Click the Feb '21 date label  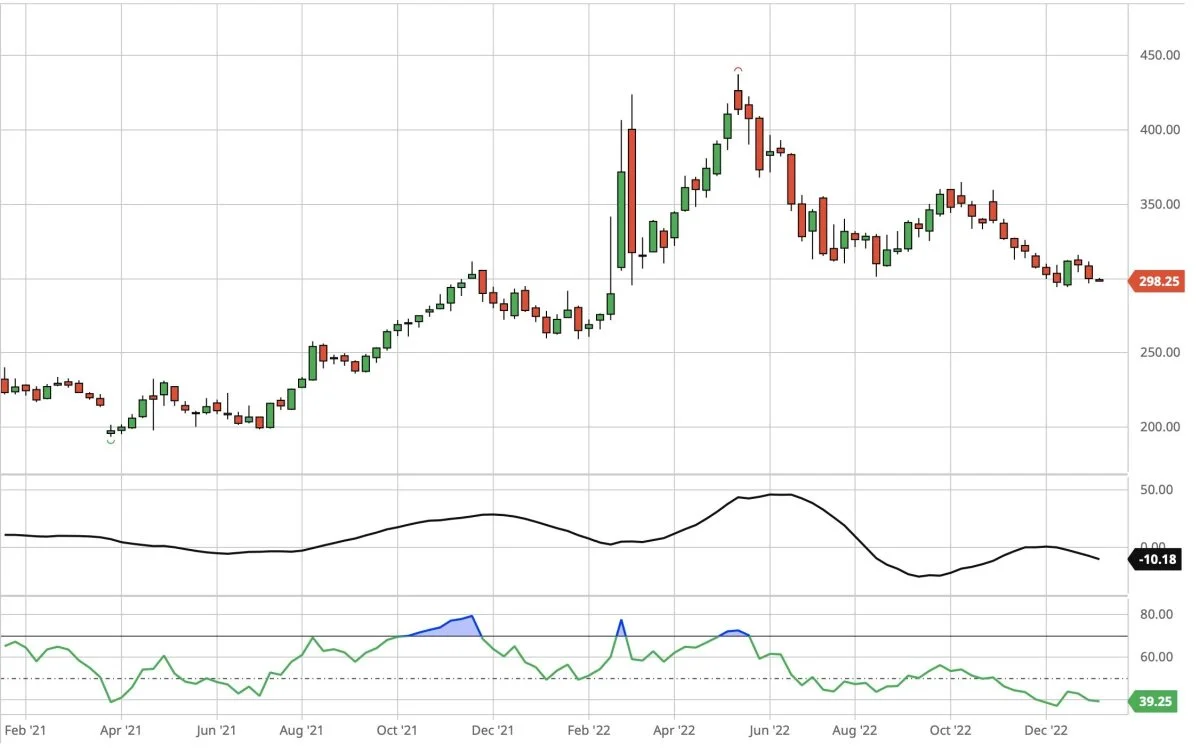tap(26, 732)
